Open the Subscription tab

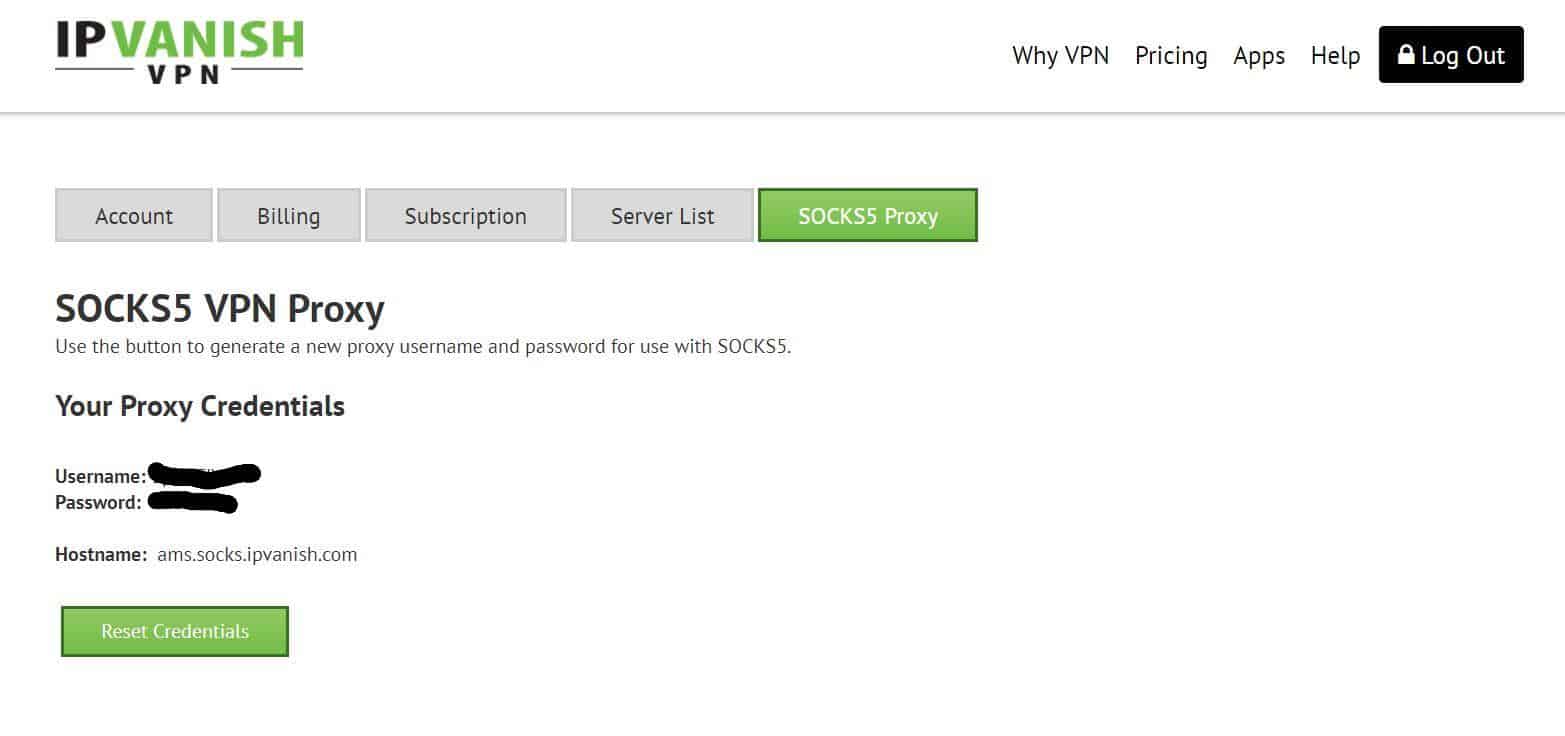click(x=466, y=216)
